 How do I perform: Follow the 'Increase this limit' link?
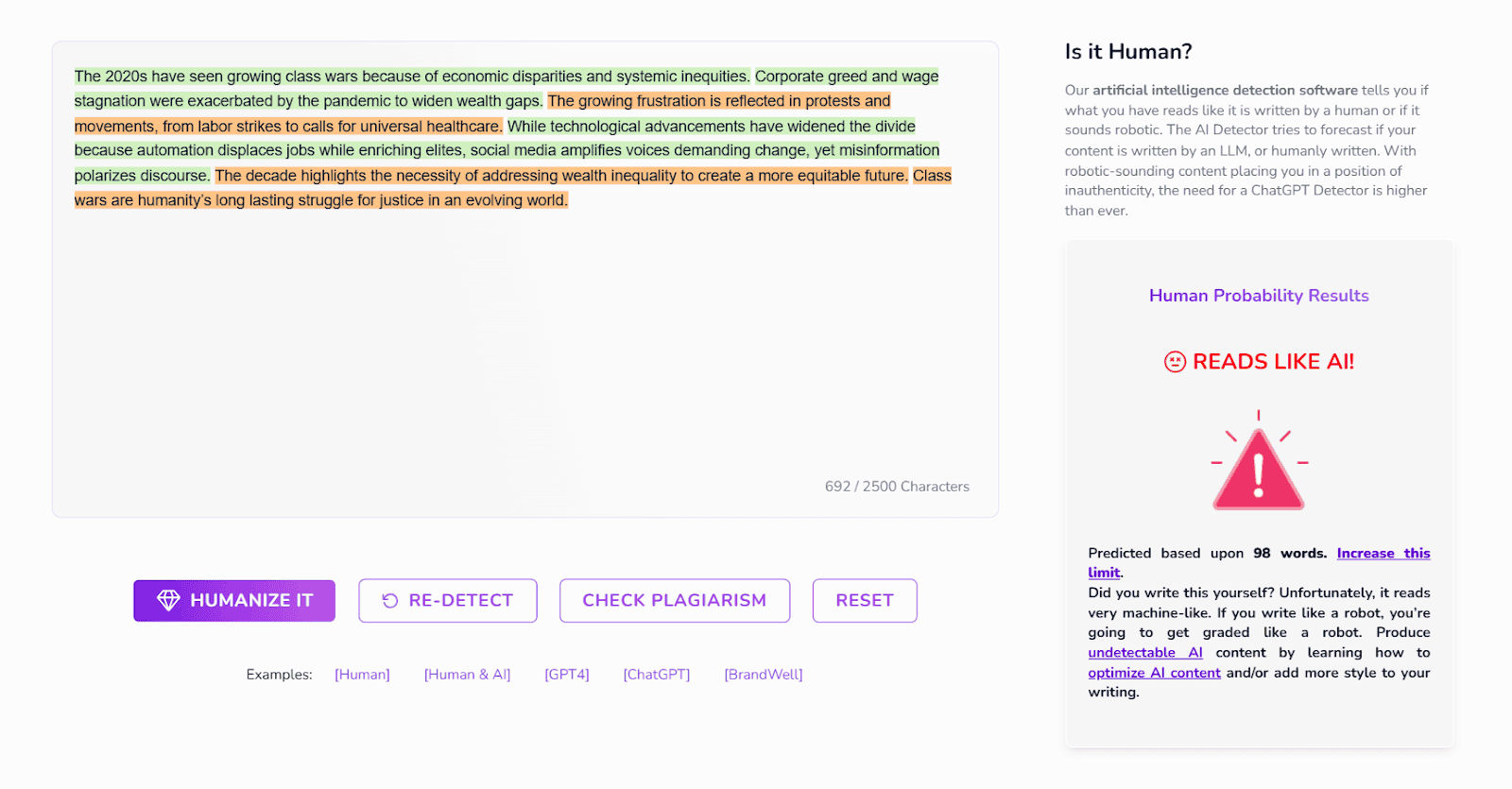pos(1383,554)
